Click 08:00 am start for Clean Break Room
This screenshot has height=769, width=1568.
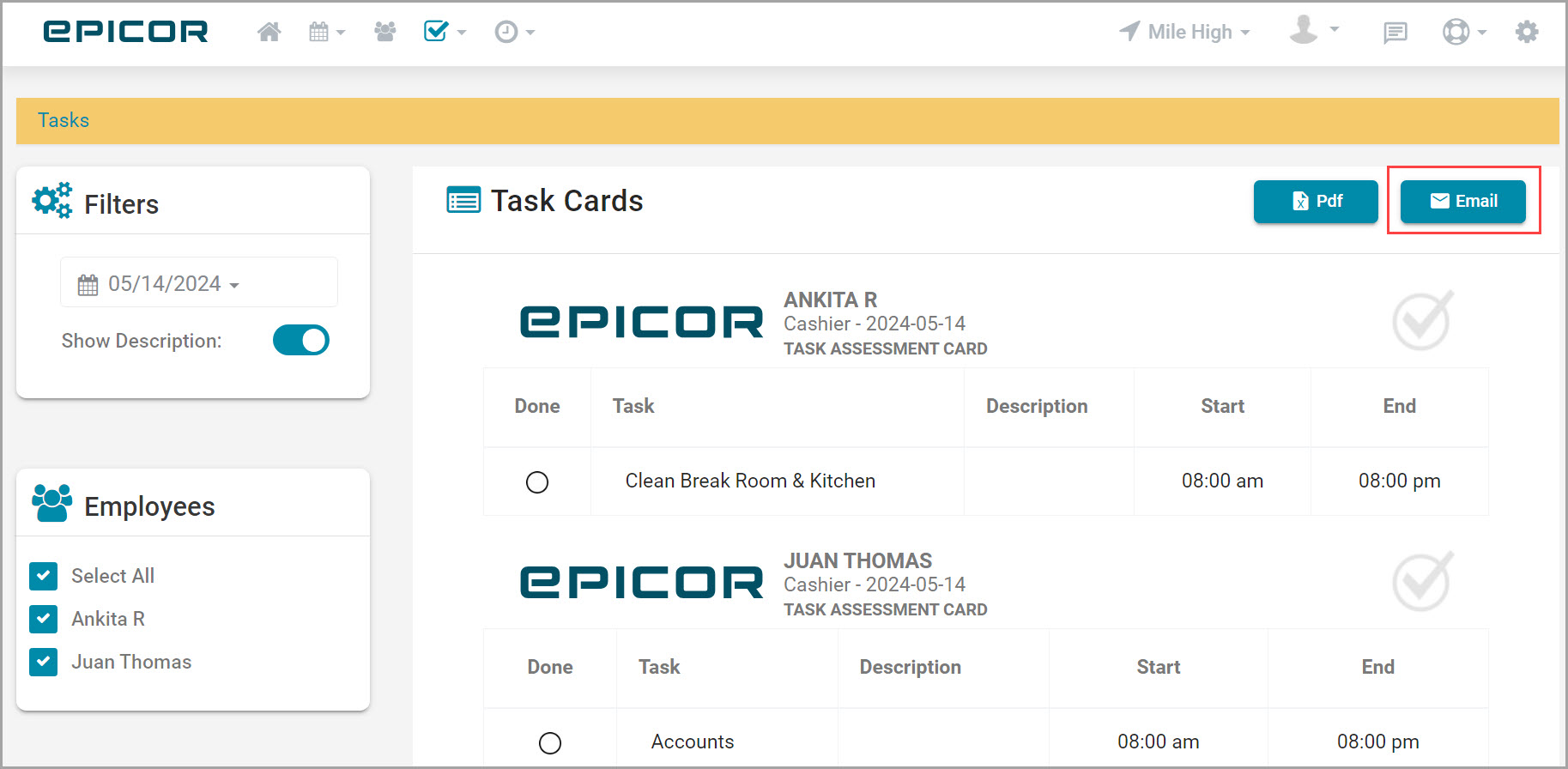[1222, 481]
